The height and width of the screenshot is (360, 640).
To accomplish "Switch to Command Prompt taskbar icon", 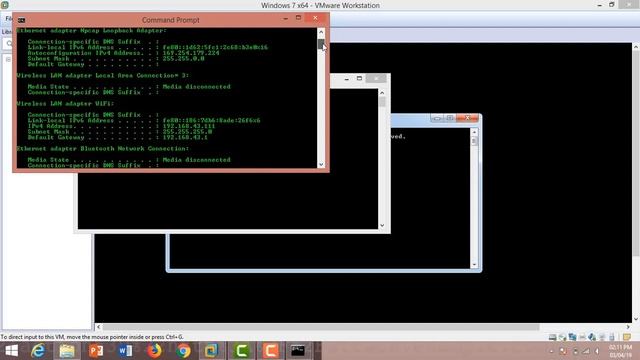I will pos(298,351).
